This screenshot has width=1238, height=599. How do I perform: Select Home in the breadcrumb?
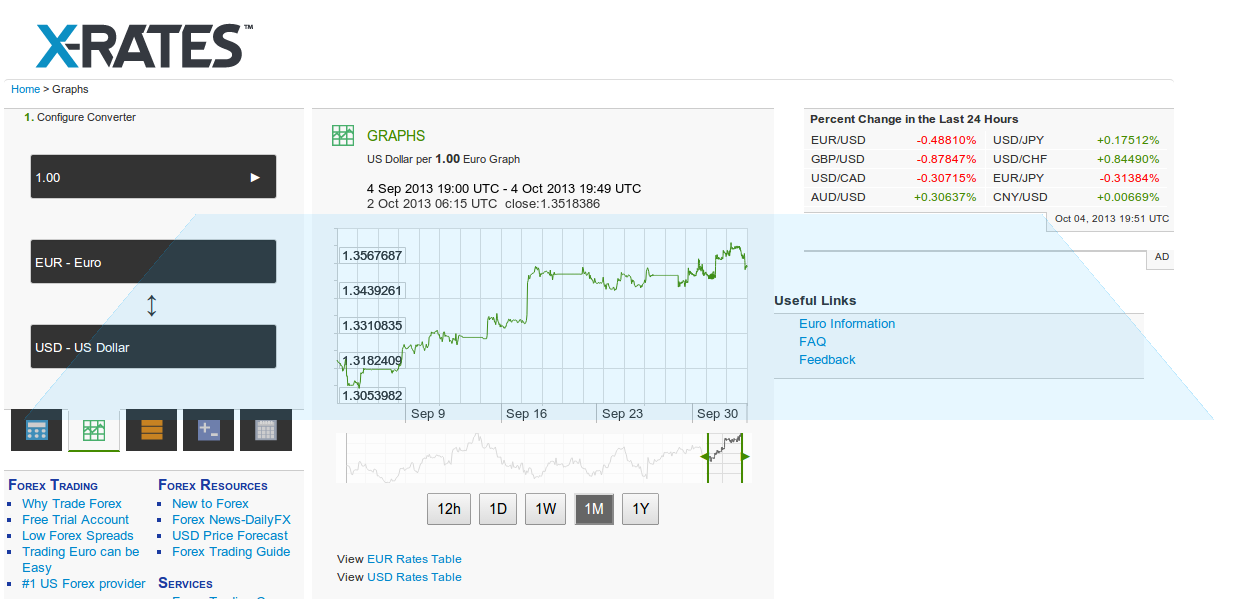[25, 89]
